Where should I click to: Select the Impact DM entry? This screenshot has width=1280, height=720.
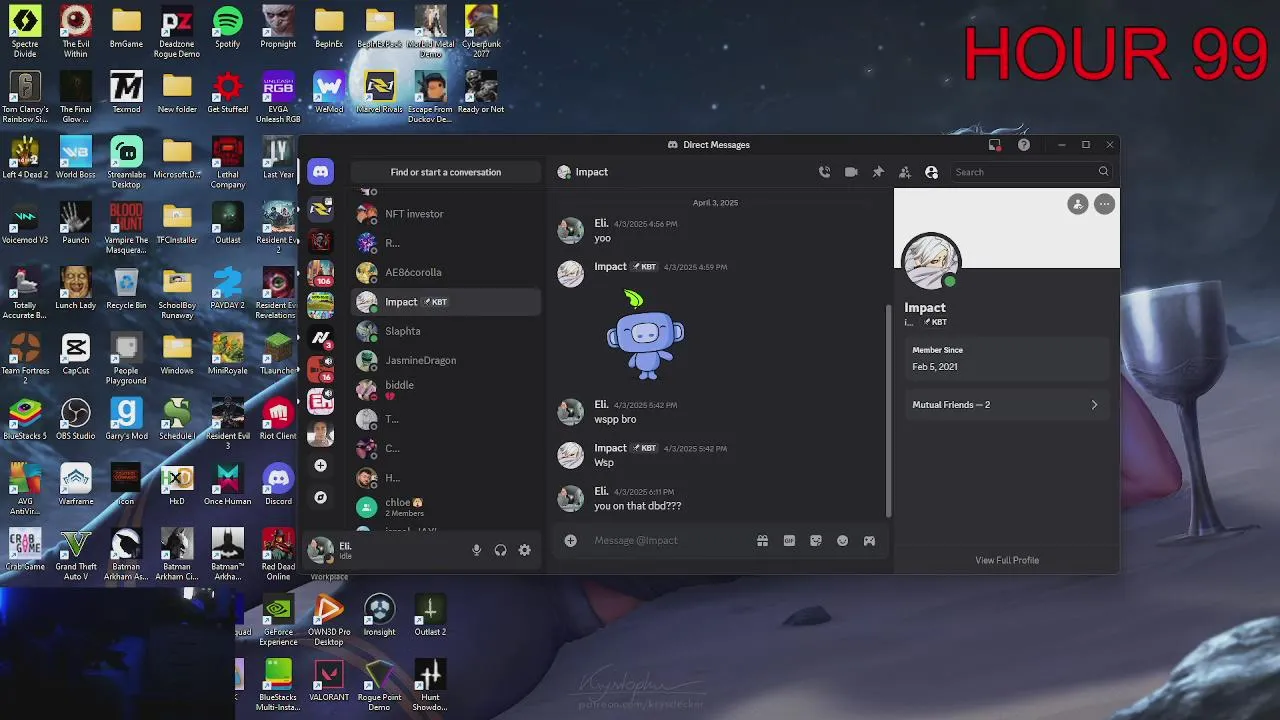(446, 302)
